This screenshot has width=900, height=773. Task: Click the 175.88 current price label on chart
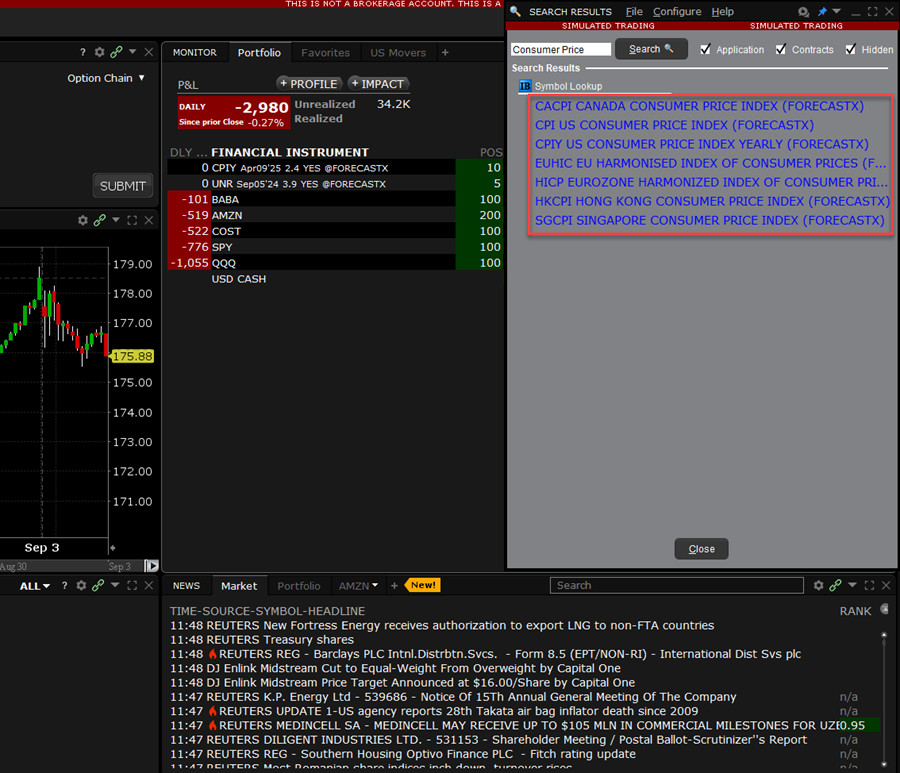tap(133, 356)
